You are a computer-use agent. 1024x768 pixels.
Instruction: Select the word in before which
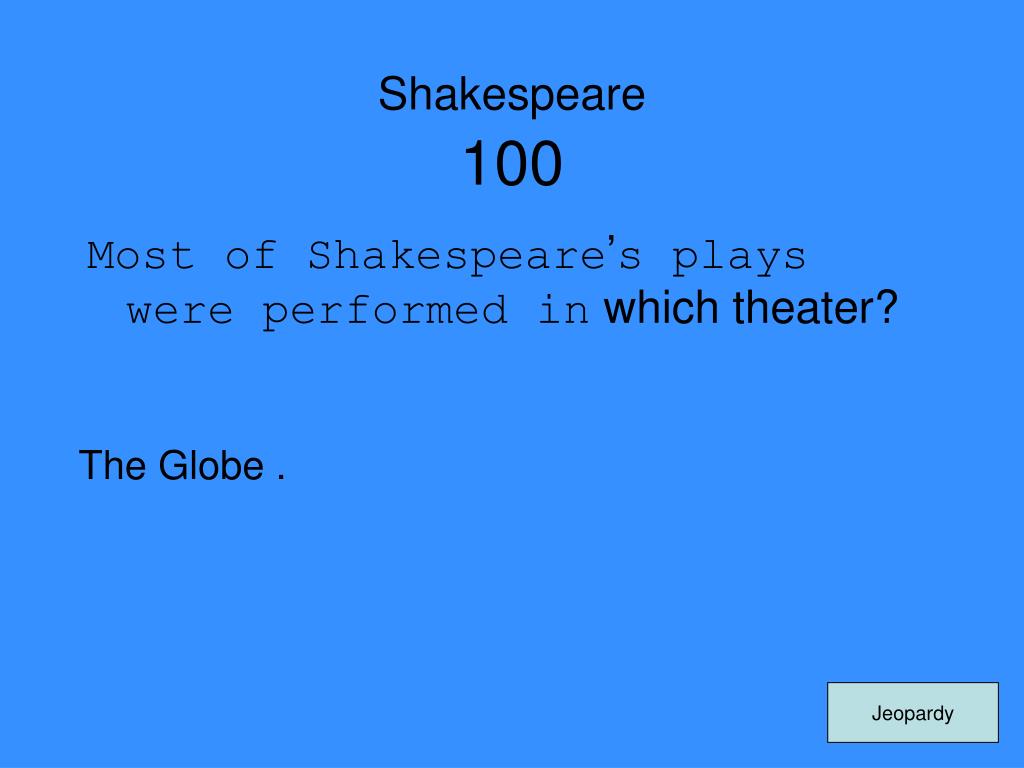[563, 310]
